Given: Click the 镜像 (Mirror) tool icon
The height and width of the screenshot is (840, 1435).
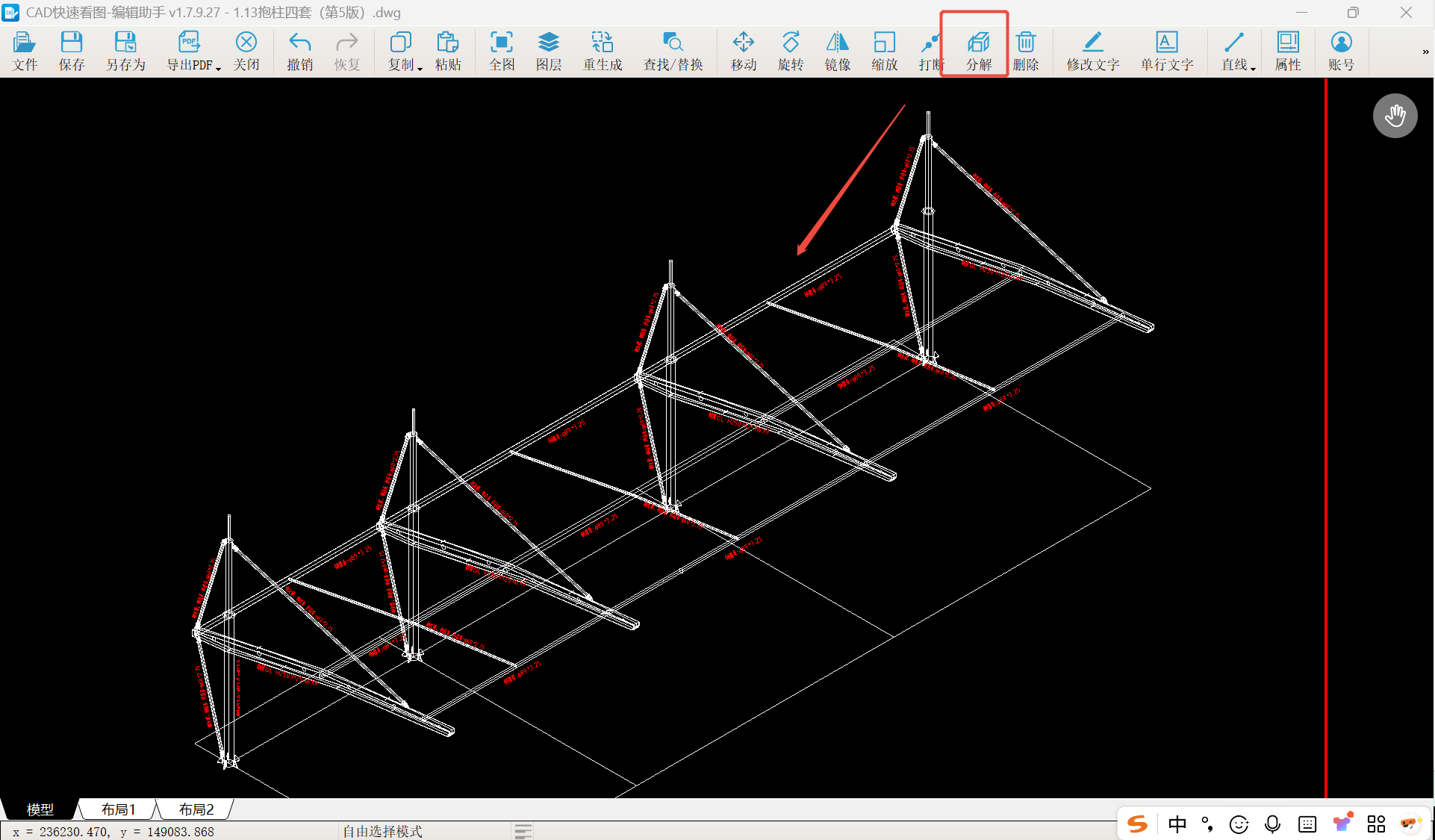Looking at the screenshot, I should pyautogui.click(x=837, y=43).
